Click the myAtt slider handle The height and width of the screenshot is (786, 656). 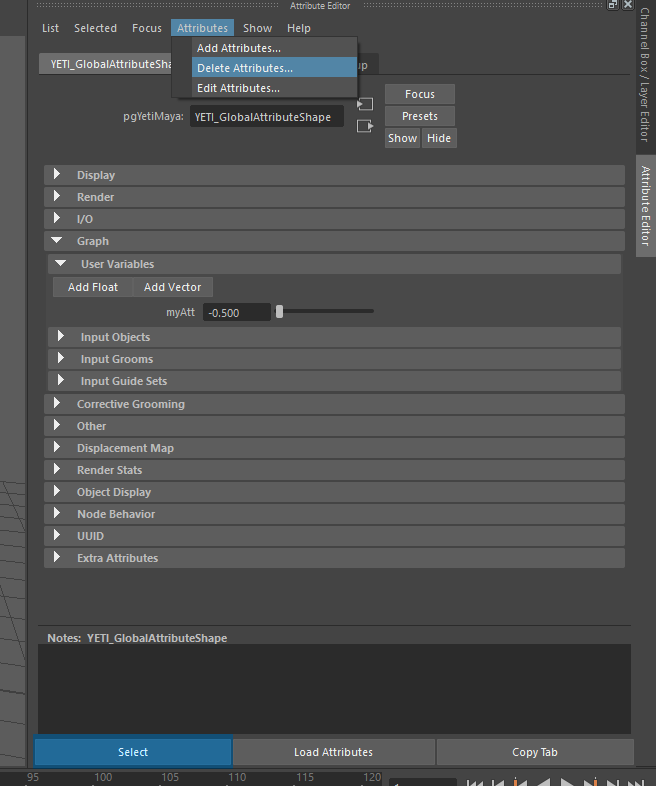[279, 312]
